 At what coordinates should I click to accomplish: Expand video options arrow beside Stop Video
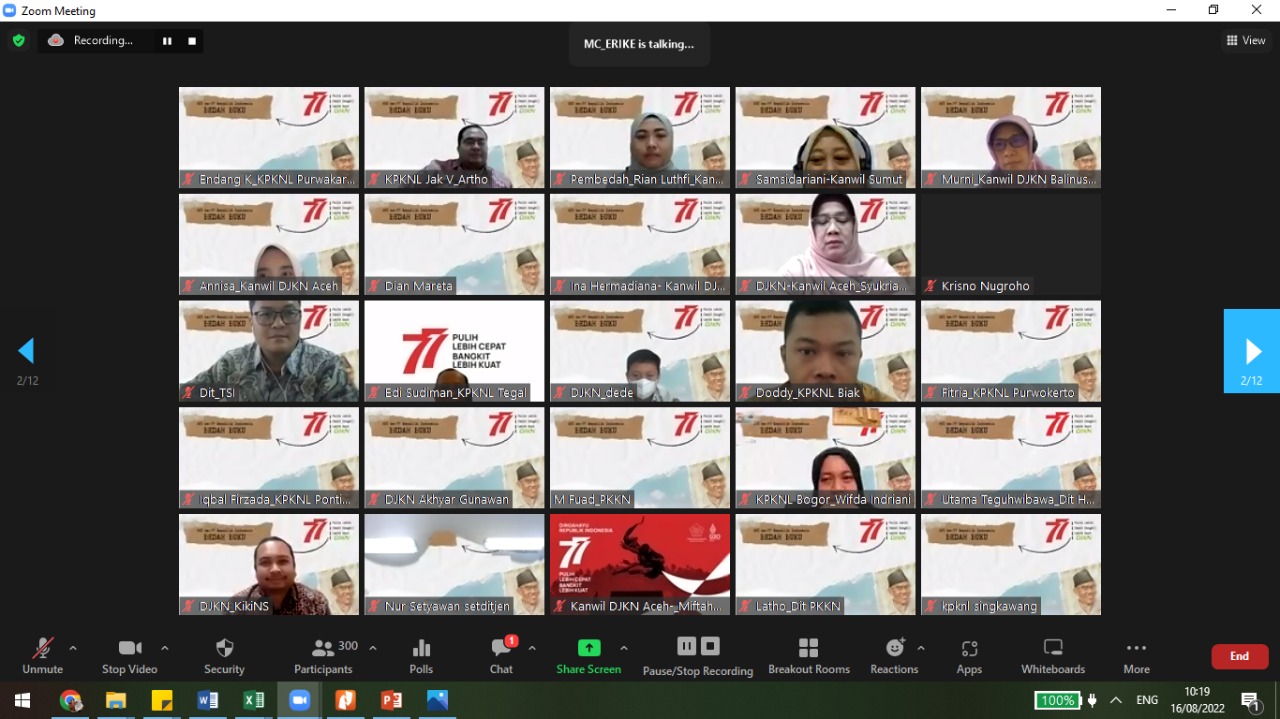click(165, 648)
